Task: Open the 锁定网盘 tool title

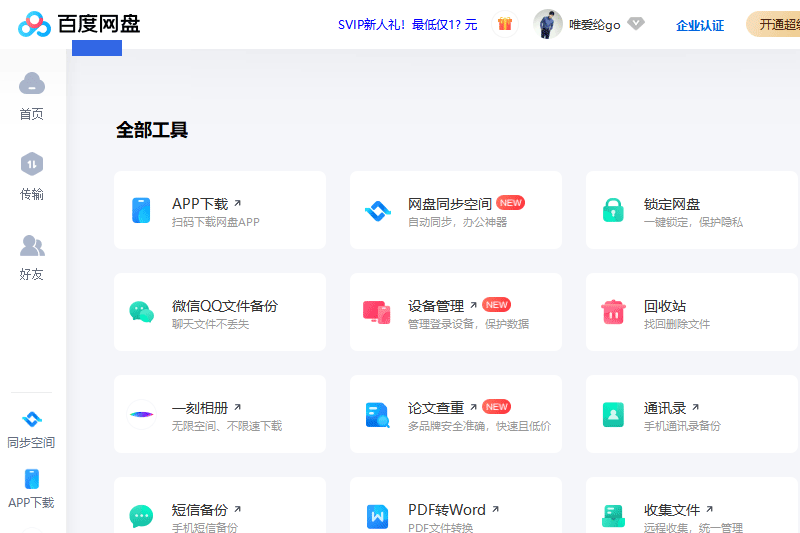Action: click(671, 204)
